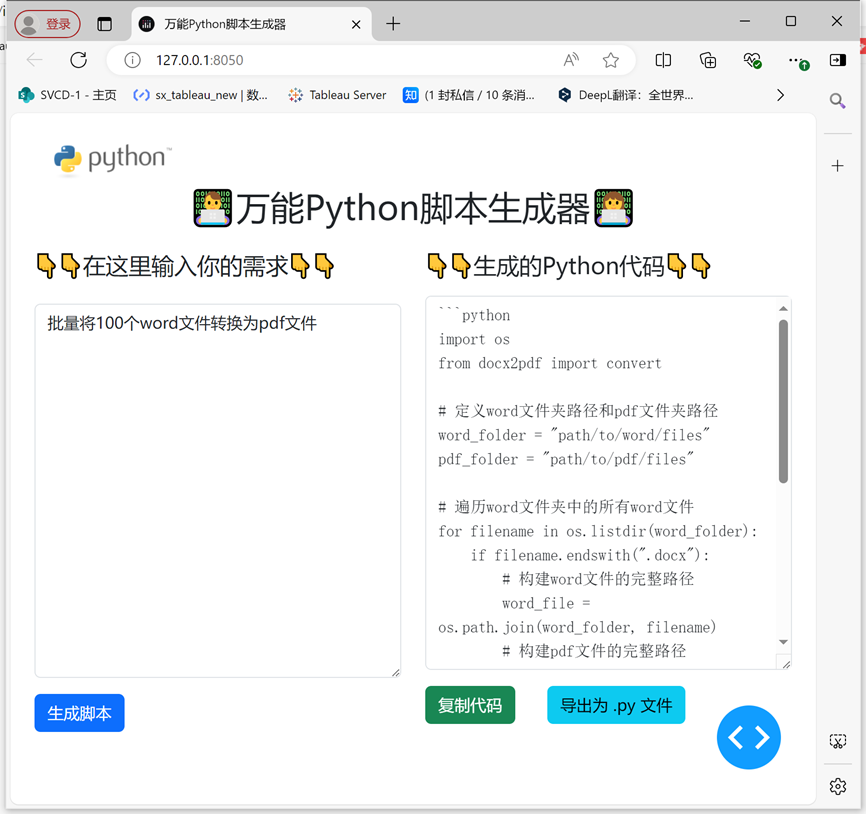Click the 批量将100个word文件转换为pdf文件 text
Image resolution: width=866 pixels, height=814 pixels.
(x=182, y=323)
